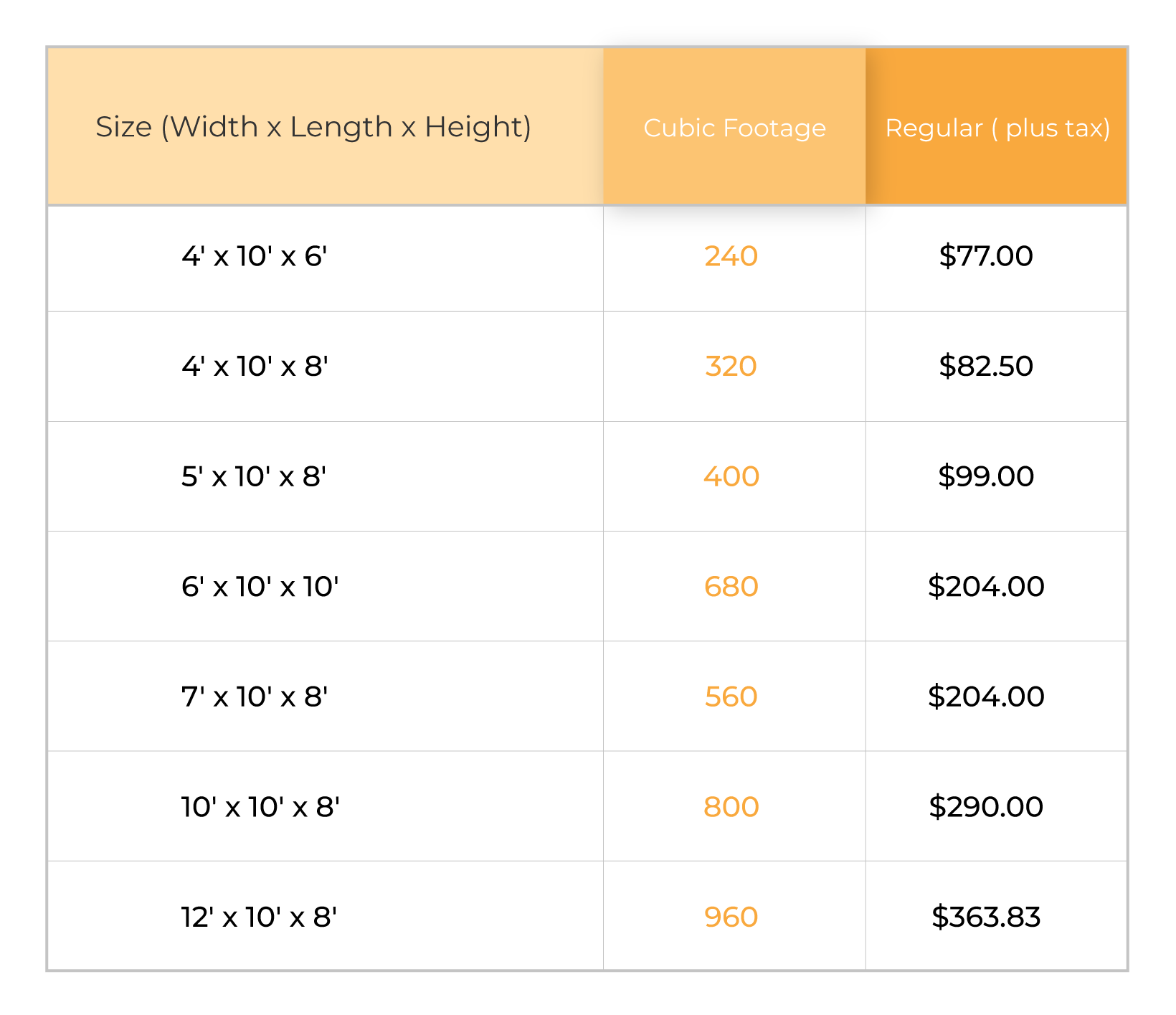Click the 960 cubic footage value
Viewport: 1176px width, 1015px height.
tap(731, 917)
